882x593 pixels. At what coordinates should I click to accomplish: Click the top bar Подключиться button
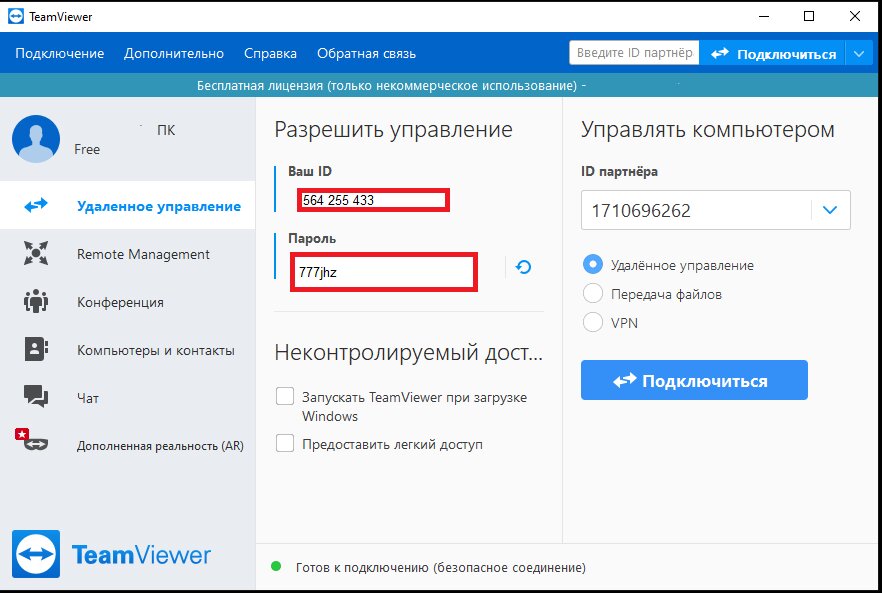(772, 54)
